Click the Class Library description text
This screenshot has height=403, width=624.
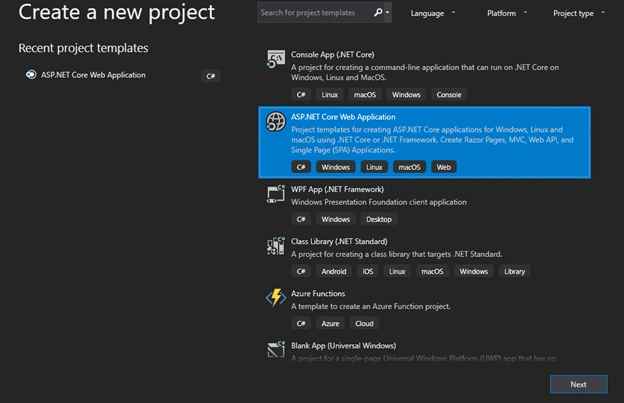point(396,254)
